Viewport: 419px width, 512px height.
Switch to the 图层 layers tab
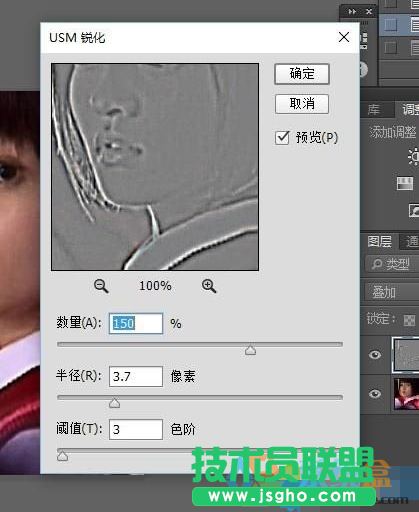tap(380, 241)
